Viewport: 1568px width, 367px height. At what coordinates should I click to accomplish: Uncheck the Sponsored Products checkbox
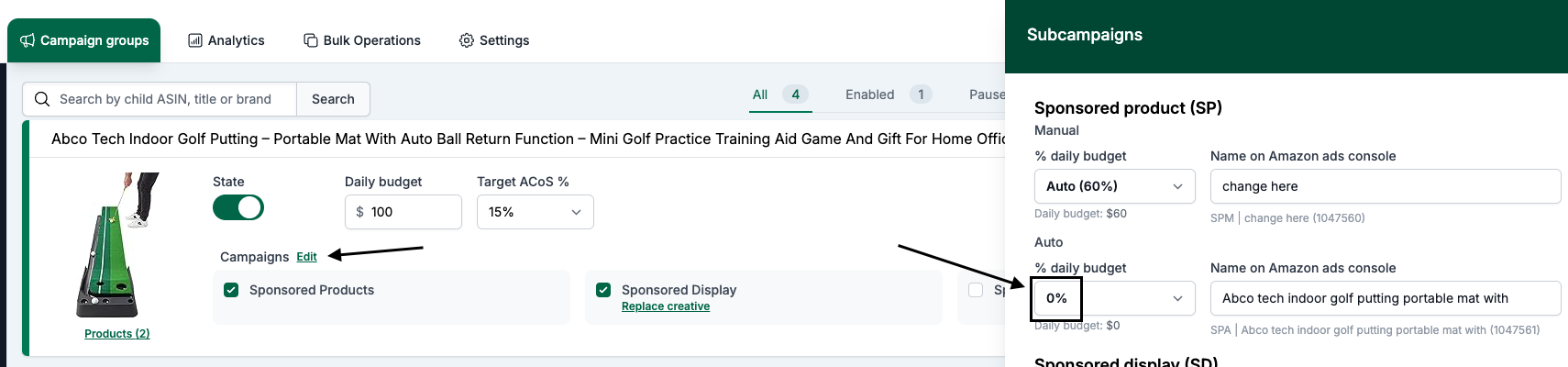click(x=231, y=290)
